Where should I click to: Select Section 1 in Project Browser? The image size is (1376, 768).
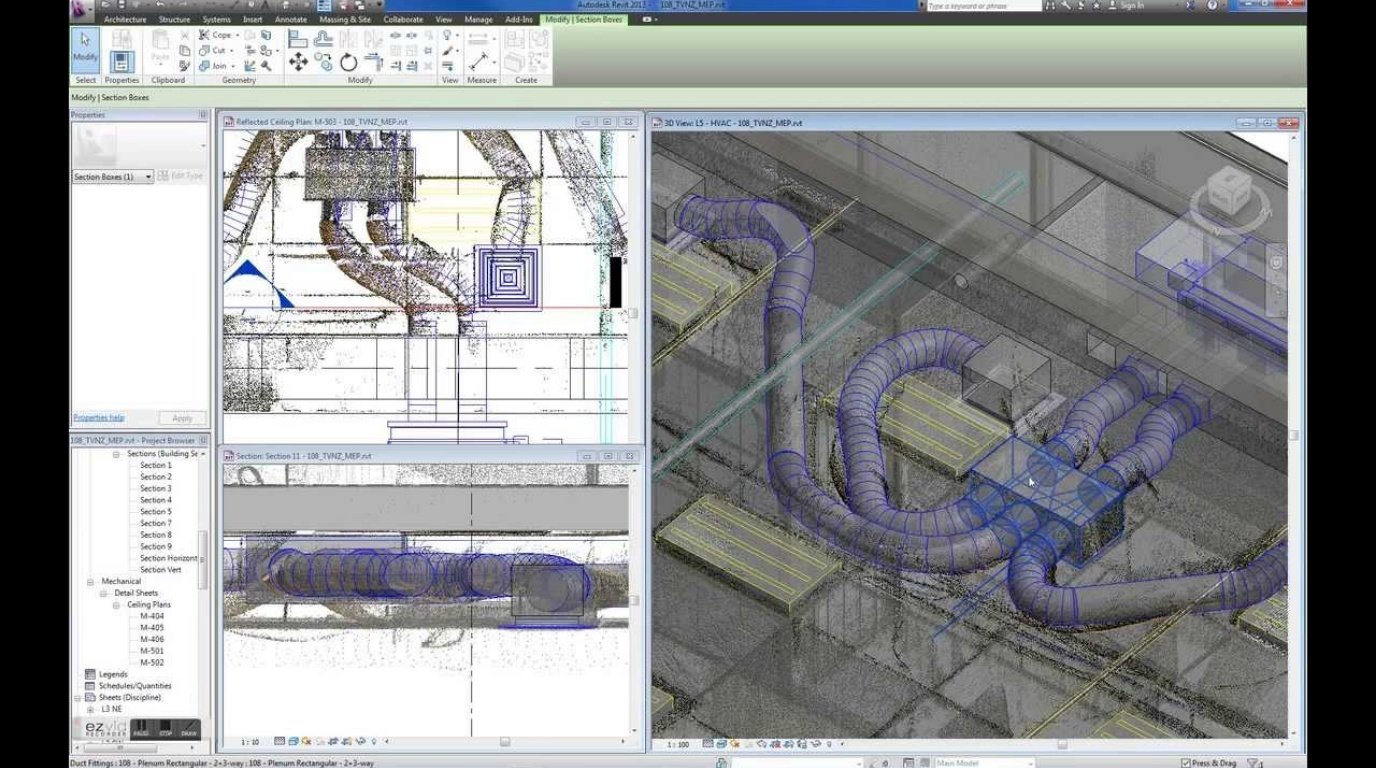(x=155, y=465)
